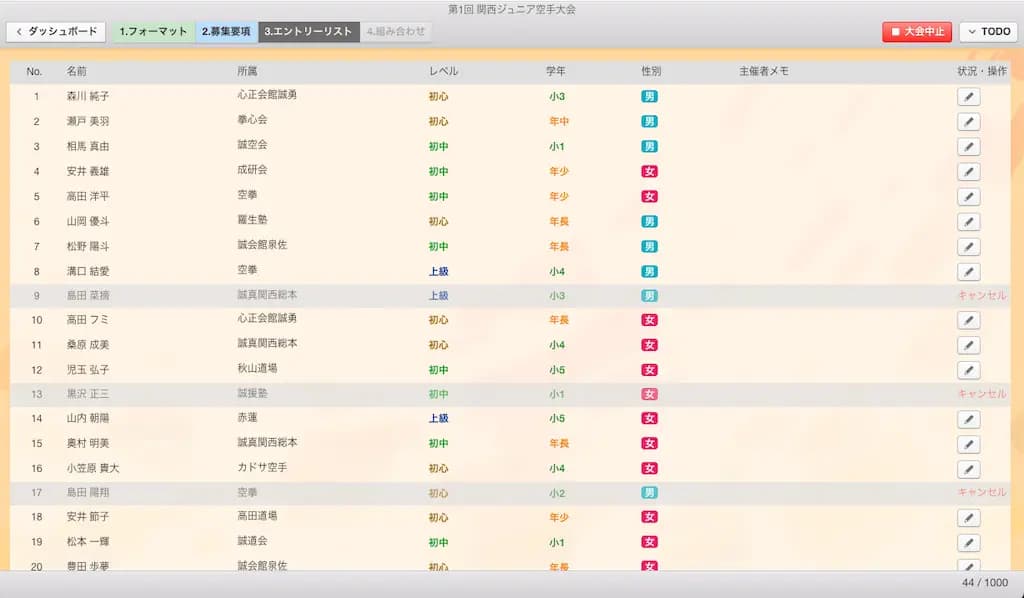This screenshot has width=1024, height=598.
Task: Open the 2.募集要項 tab
Action: (226, 31)
